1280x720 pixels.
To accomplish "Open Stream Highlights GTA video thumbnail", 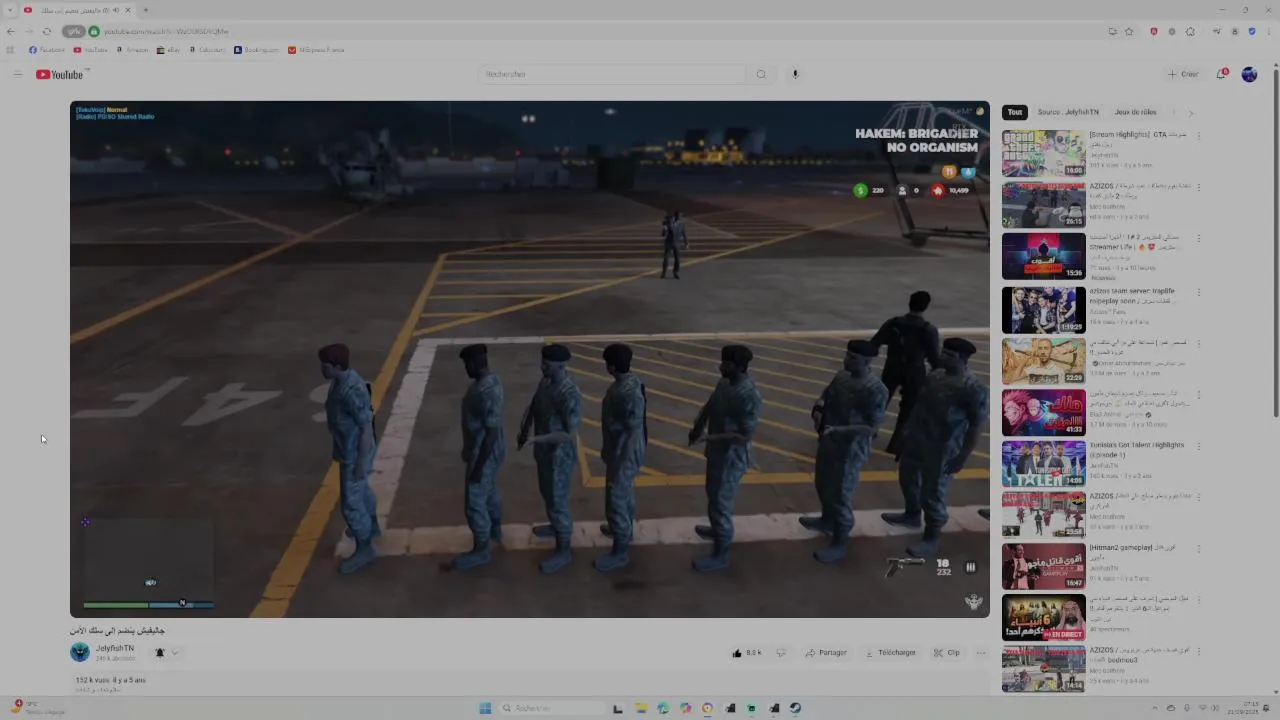I will (1043, 153).
